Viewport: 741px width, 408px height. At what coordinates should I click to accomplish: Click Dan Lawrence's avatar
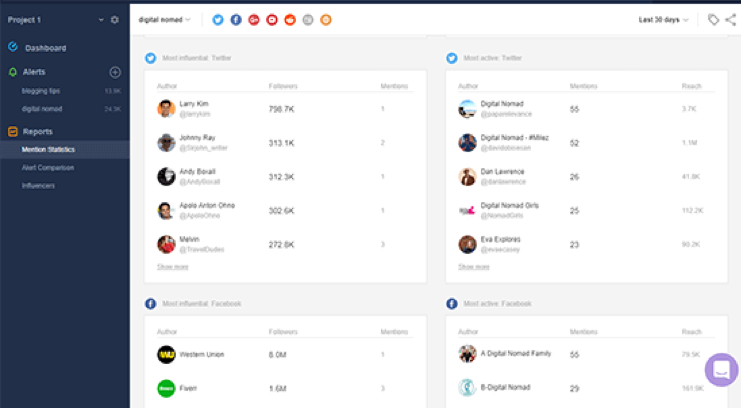[x=467, y=176]
